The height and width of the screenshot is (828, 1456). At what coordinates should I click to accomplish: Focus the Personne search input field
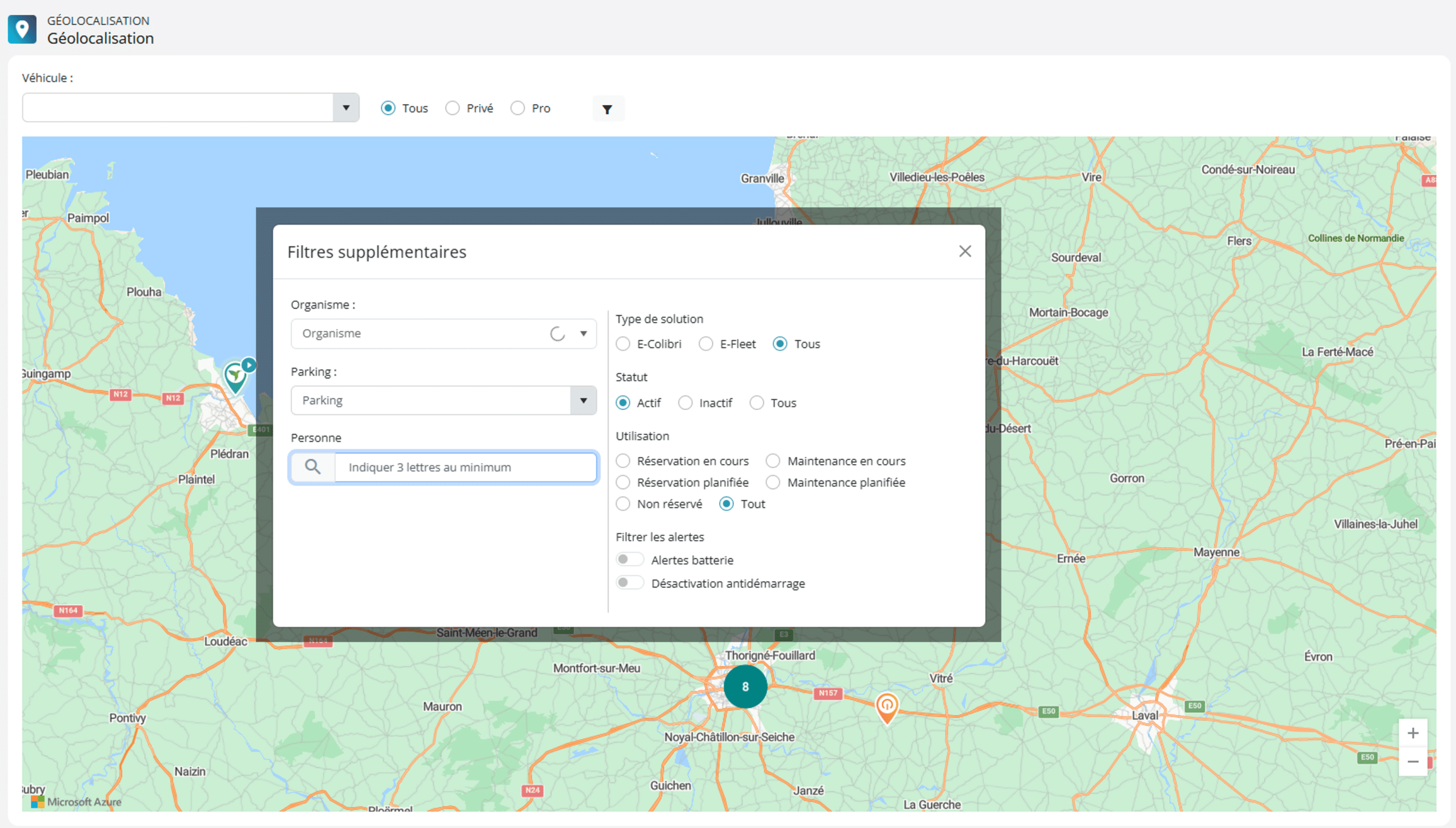[x=466, y=467]
